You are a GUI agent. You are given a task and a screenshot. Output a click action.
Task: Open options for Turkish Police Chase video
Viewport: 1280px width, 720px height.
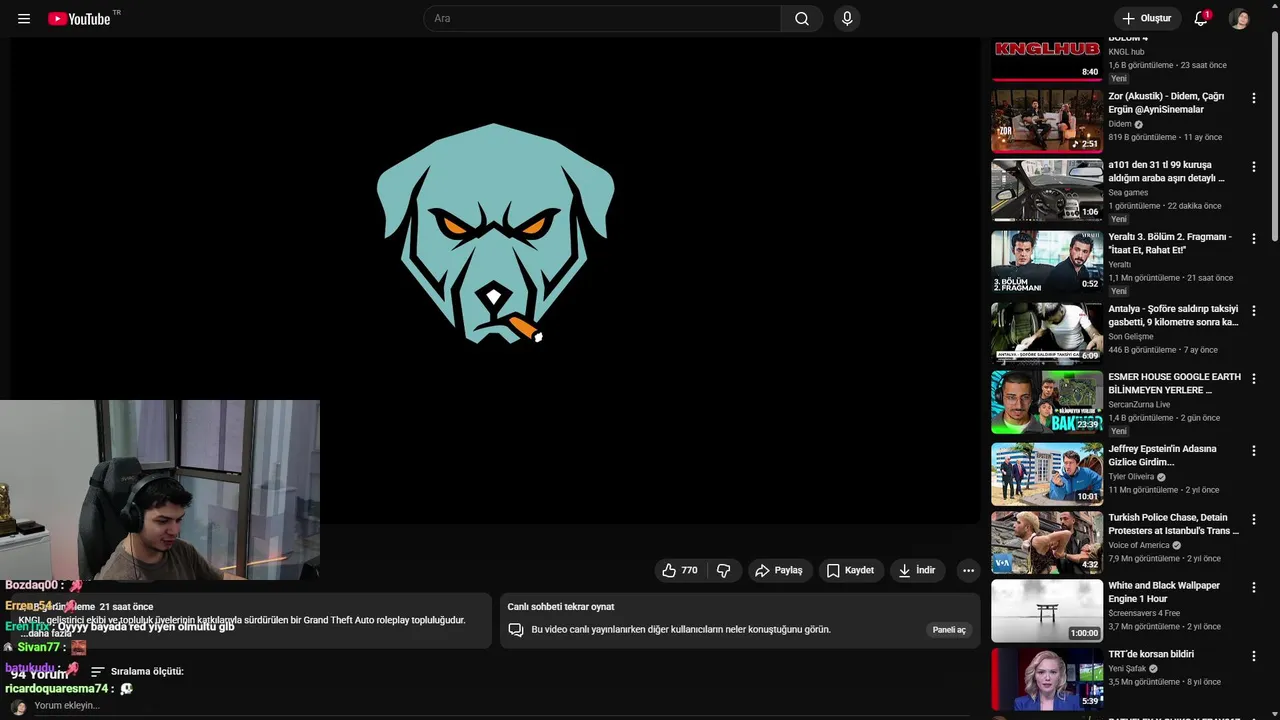point(1254,519)
